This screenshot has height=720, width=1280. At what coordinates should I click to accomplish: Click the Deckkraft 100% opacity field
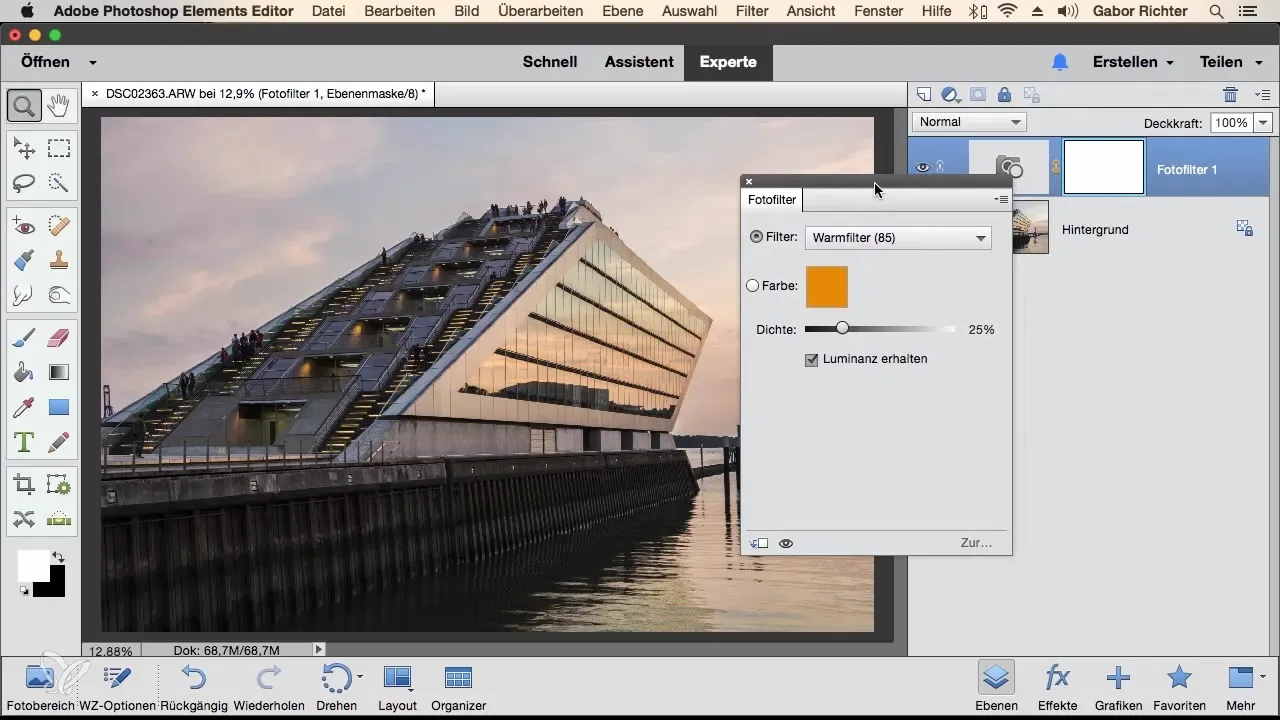click(x=1231, y=123)
